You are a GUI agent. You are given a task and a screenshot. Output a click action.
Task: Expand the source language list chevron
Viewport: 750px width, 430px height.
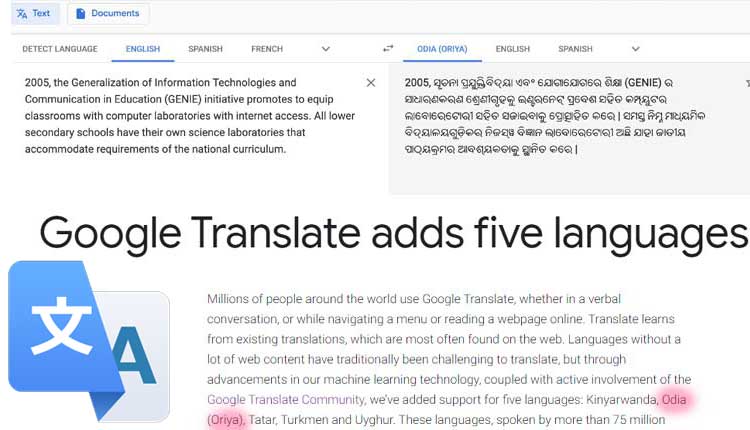click(325, 49)
